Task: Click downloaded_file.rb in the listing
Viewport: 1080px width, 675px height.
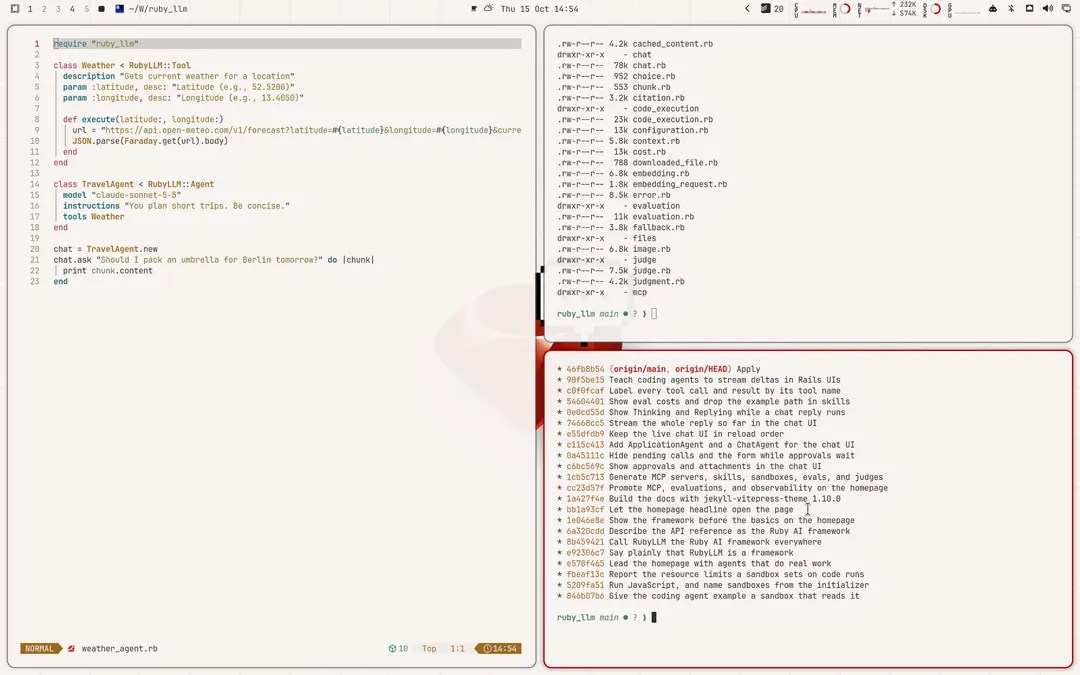Action: (x=675, y=163)
